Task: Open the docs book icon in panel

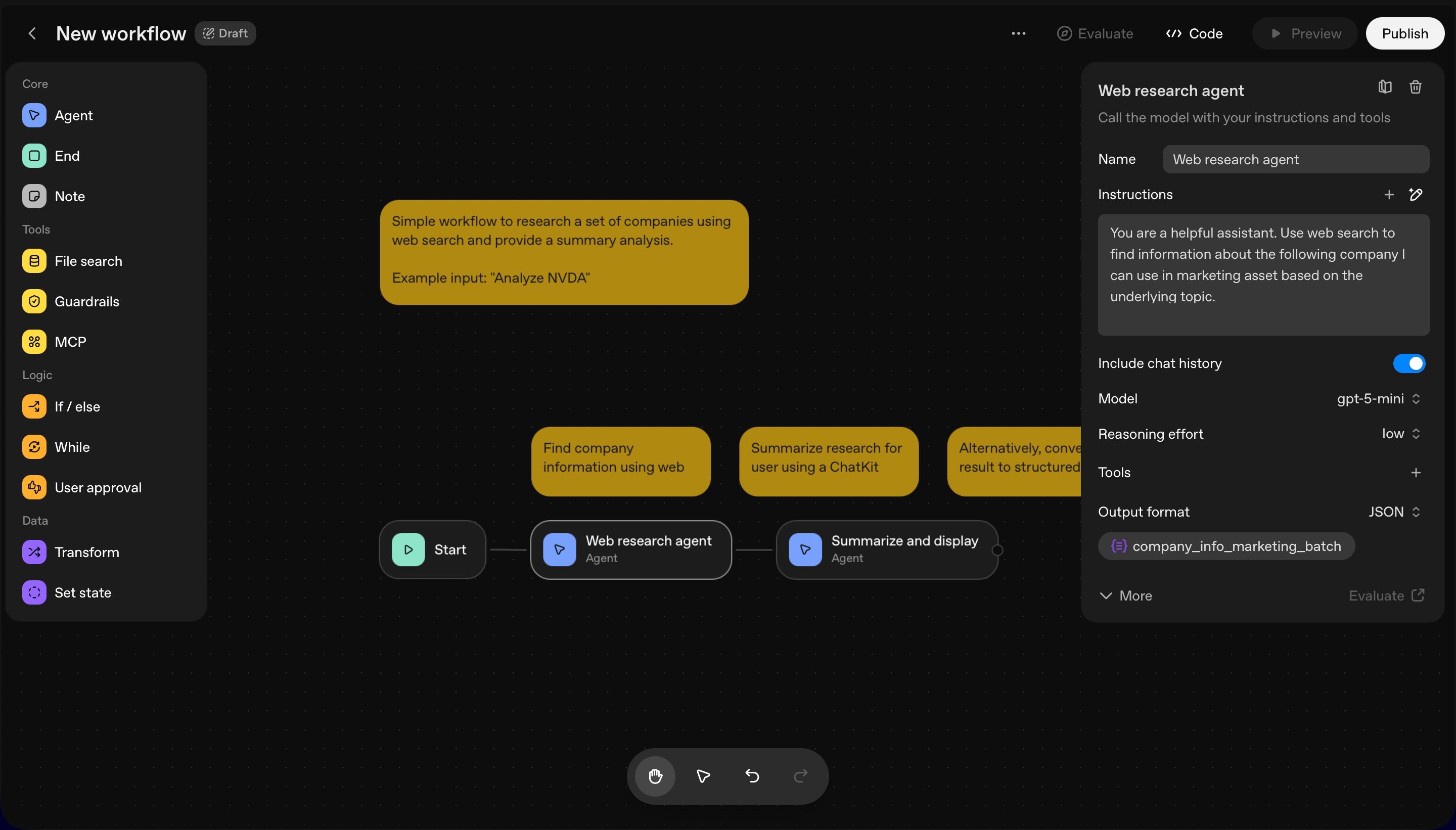Action: click(x=1385, y=87)
